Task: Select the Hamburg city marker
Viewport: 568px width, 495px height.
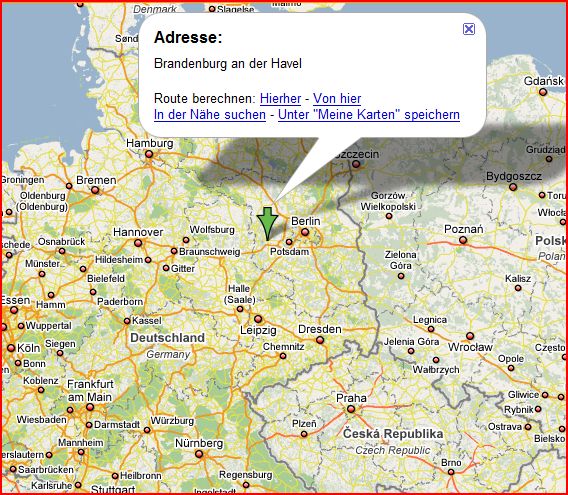Action: [149, 154]
